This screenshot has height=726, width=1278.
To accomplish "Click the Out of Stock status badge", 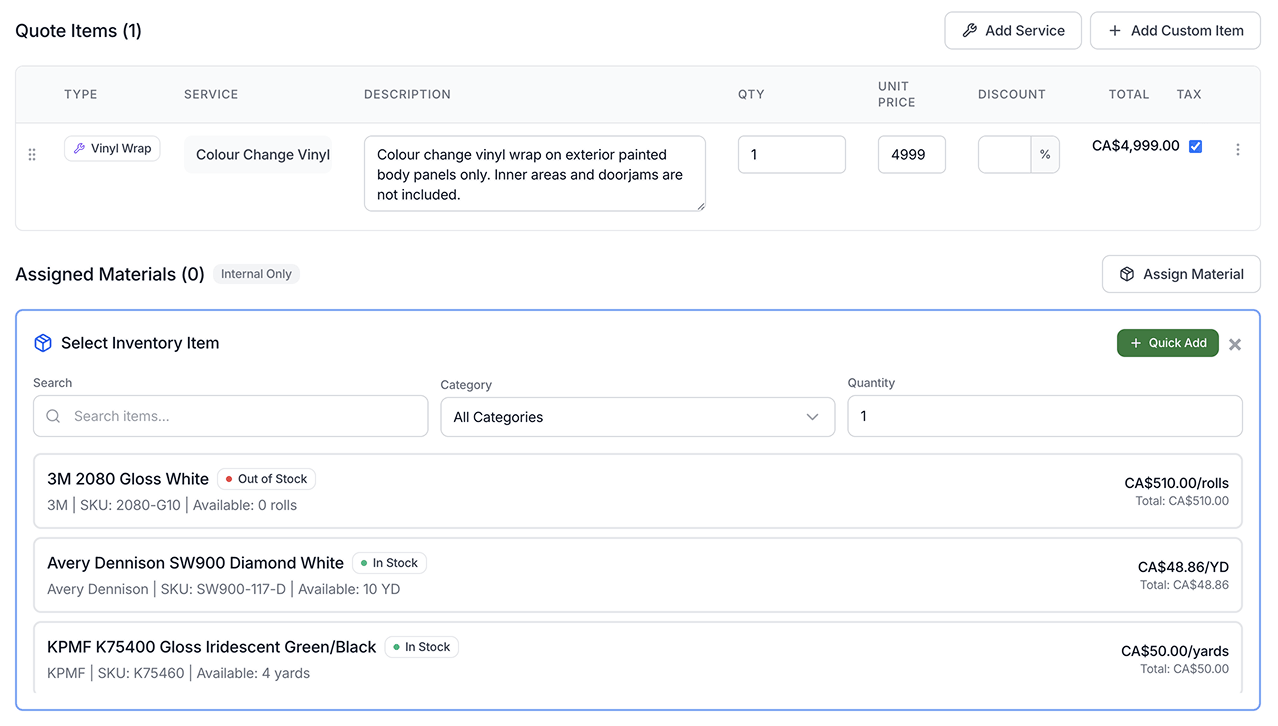I will [266, 479].
